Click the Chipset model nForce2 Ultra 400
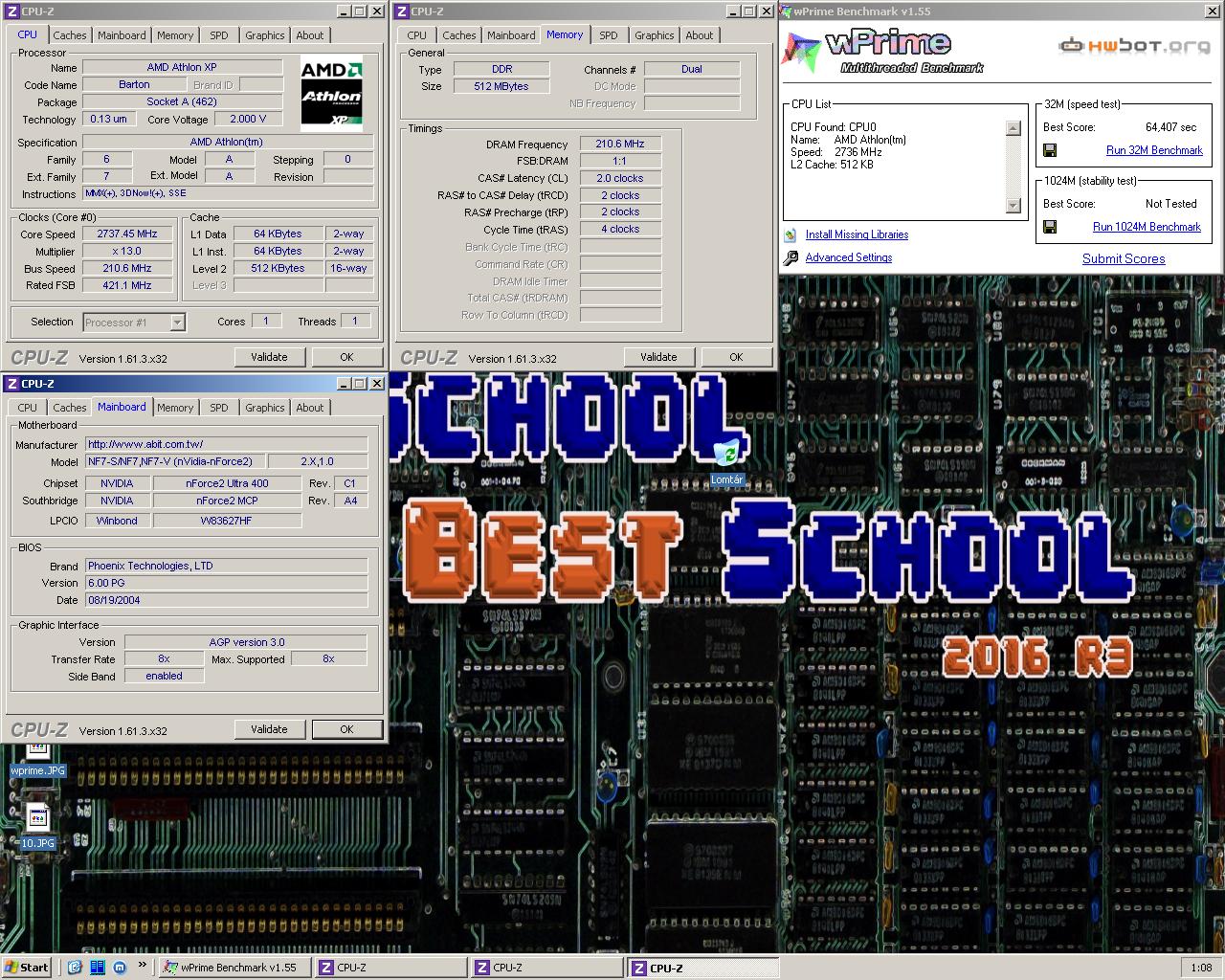 coord(227,483)
